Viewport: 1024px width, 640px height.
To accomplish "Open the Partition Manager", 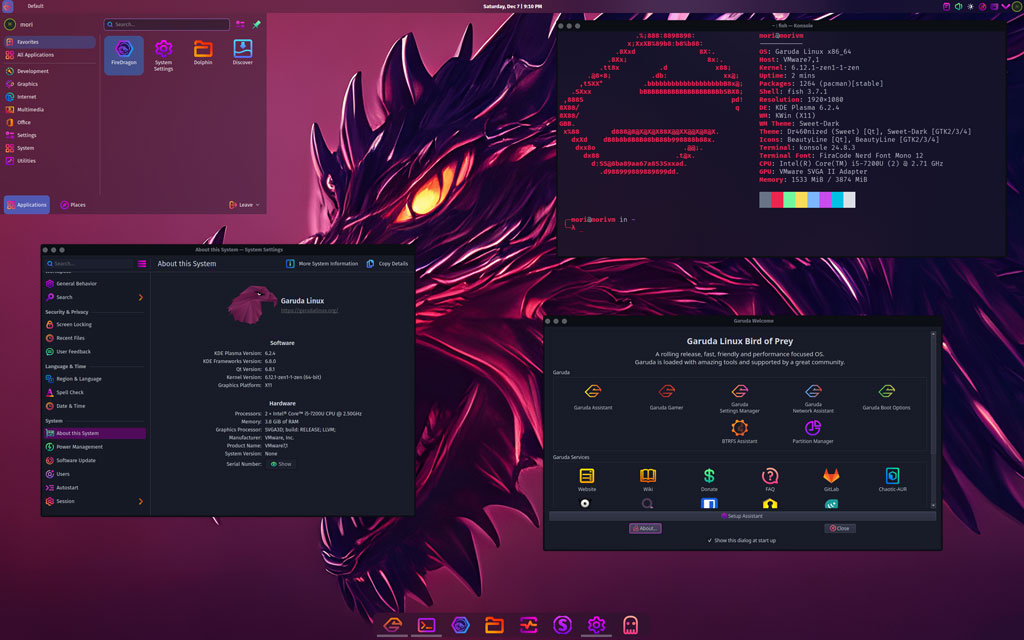I will coord(812,428).
